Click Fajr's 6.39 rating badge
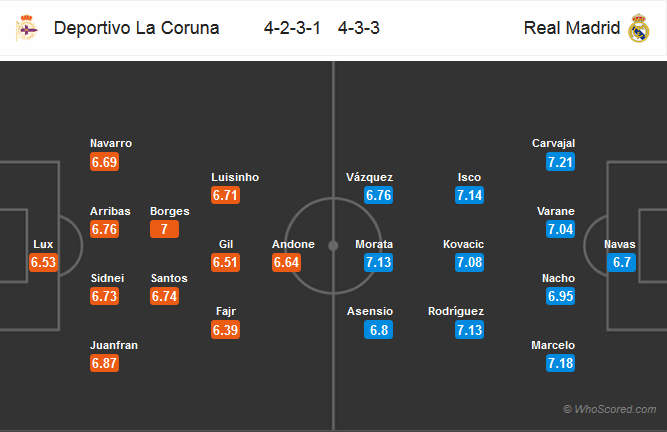This screenshot has height=432, width=667. [x=226, y=330]
